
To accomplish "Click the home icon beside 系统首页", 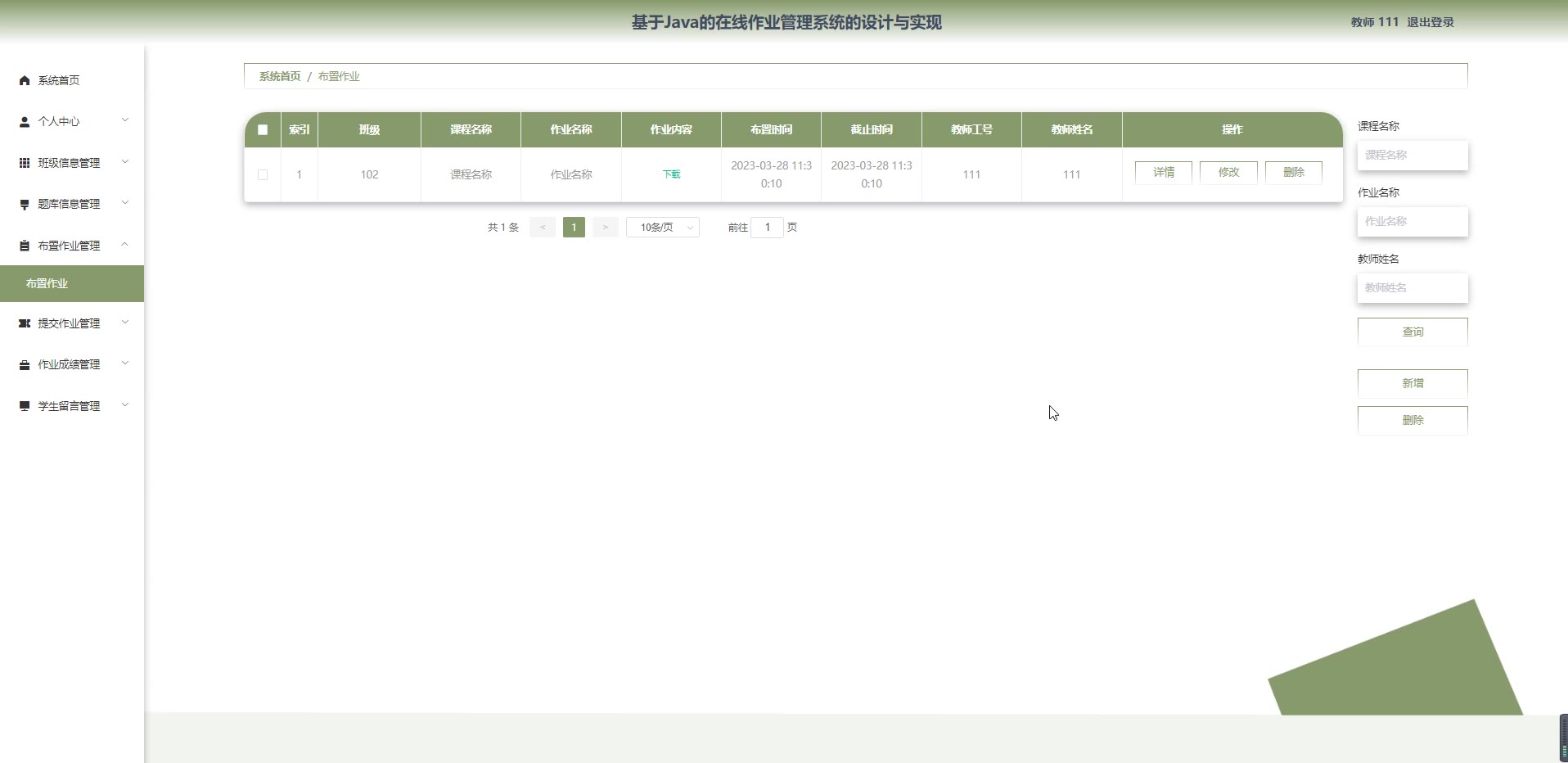I will [25, 80].
